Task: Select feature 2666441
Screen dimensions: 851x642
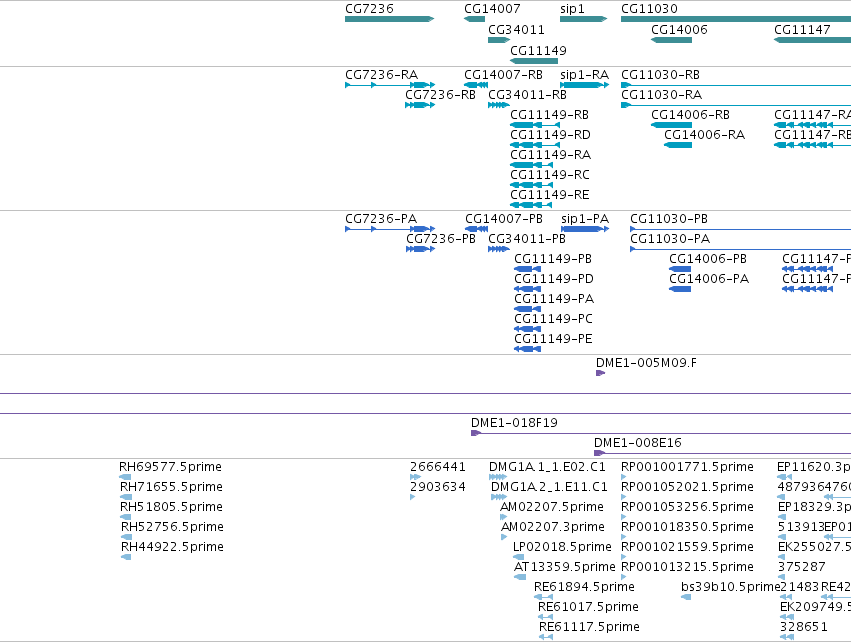Action: pos(415,477)
